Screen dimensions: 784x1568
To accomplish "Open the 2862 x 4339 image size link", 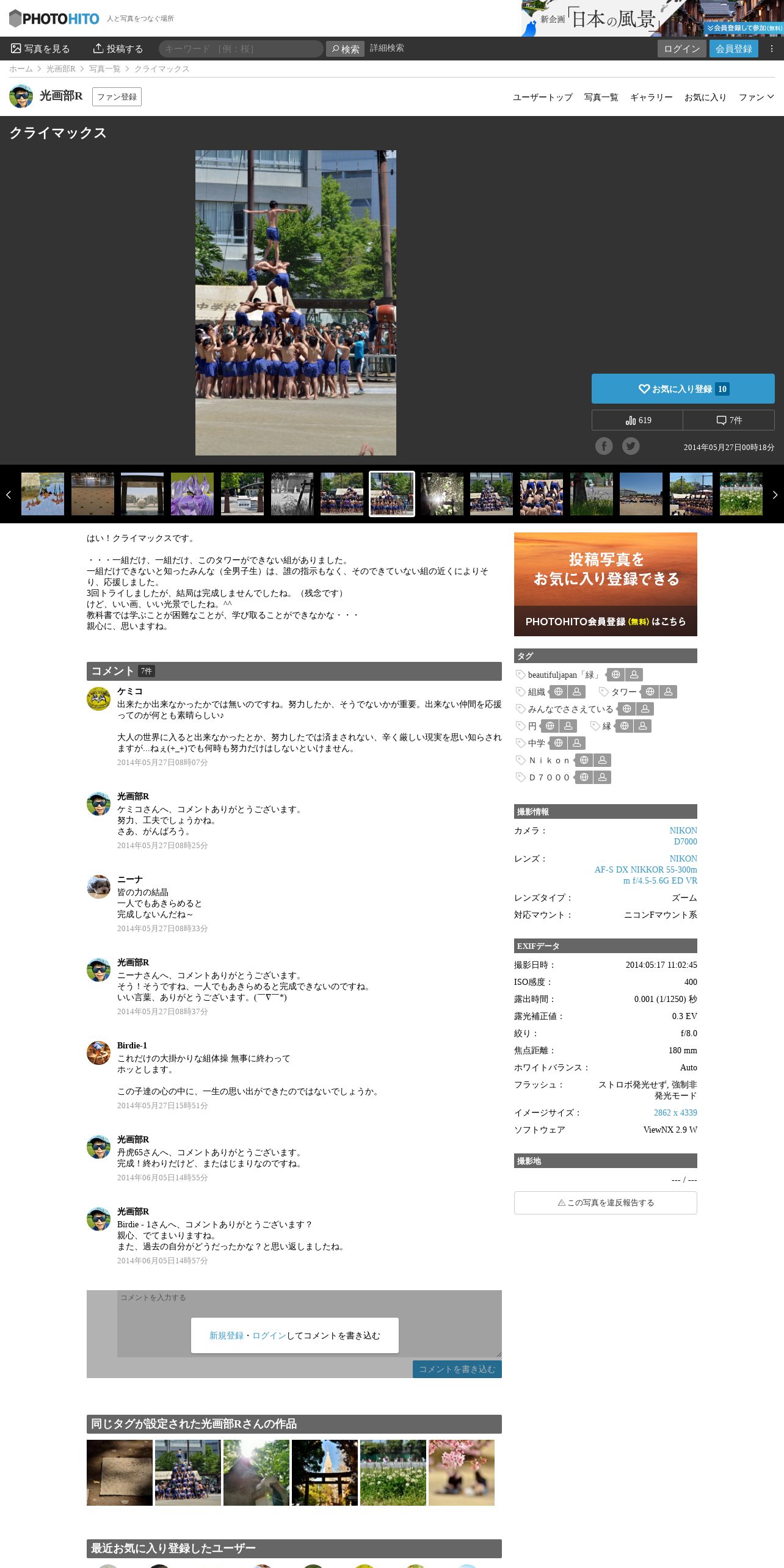I will (x=675, y=1112).
